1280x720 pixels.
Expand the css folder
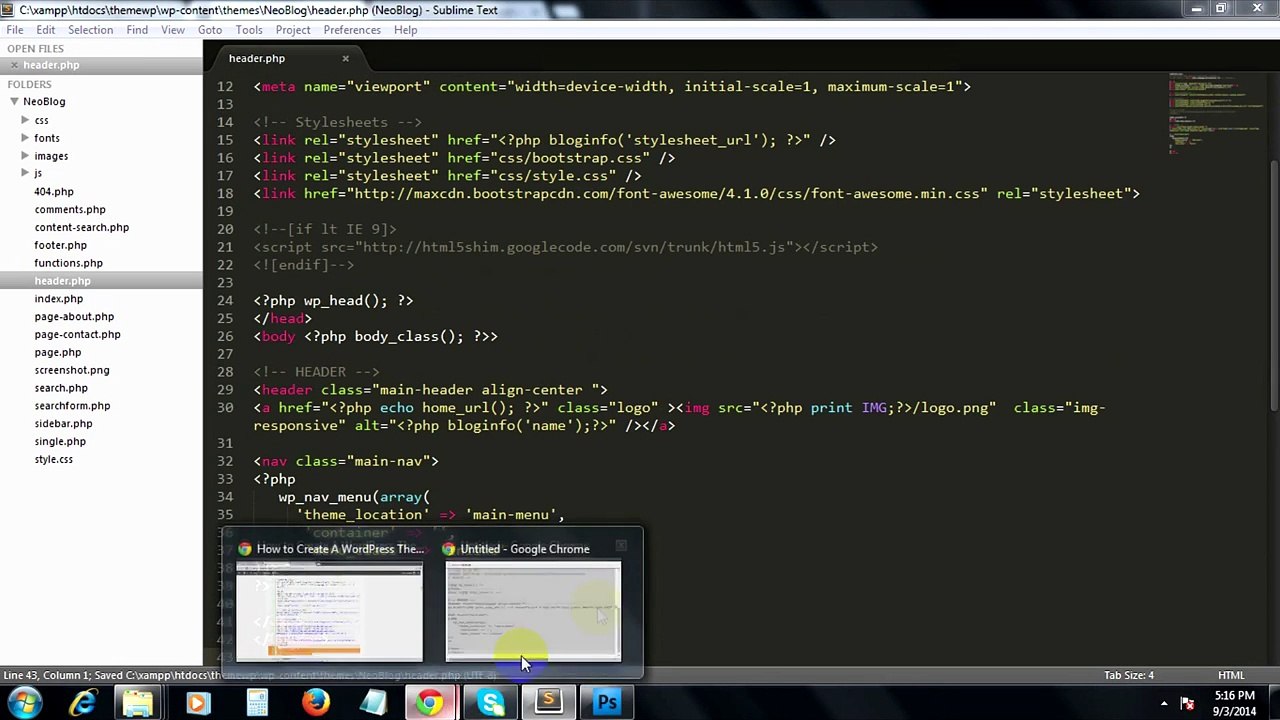point(25,120)
